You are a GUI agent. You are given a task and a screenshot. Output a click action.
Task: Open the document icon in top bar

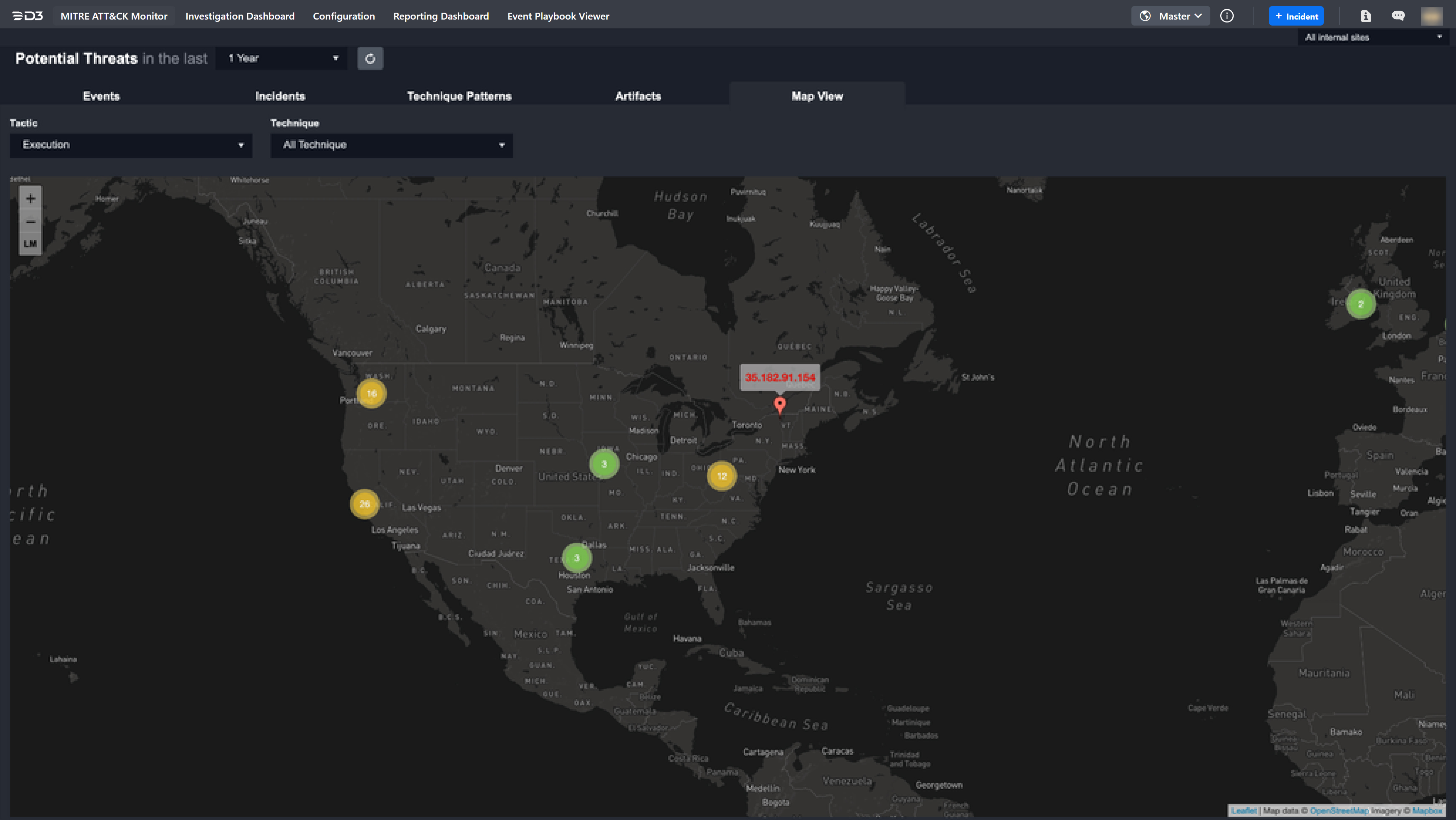coord(1366,16)
